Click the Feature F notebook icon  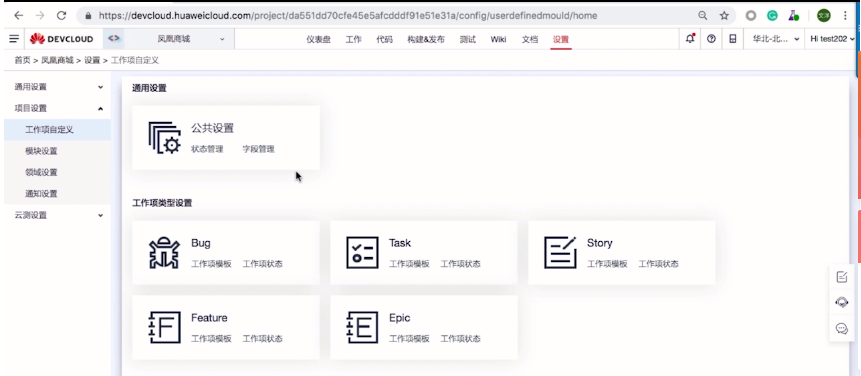point(164,327)
